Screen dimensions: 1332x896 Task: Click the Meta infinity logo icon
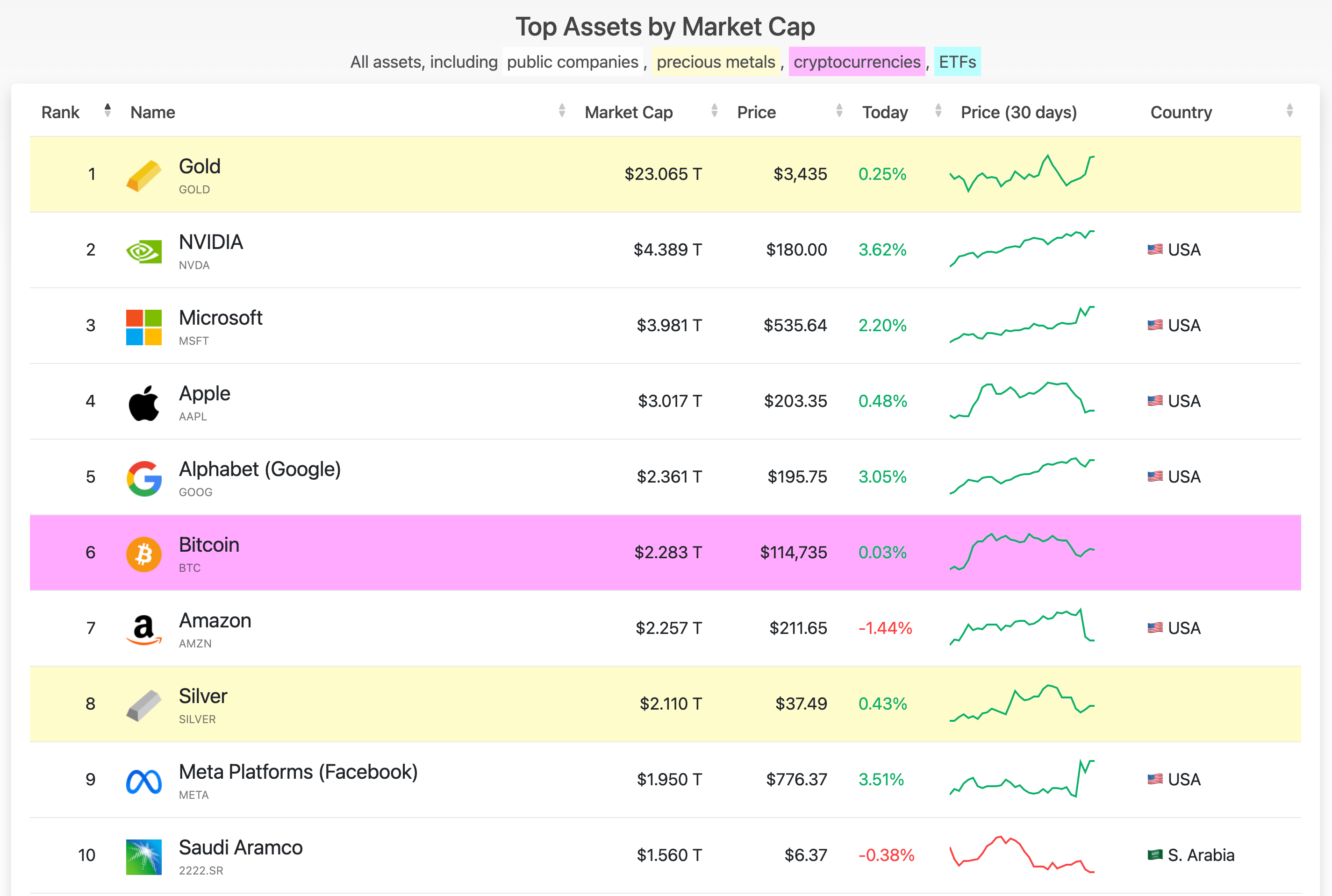[143, 781]
